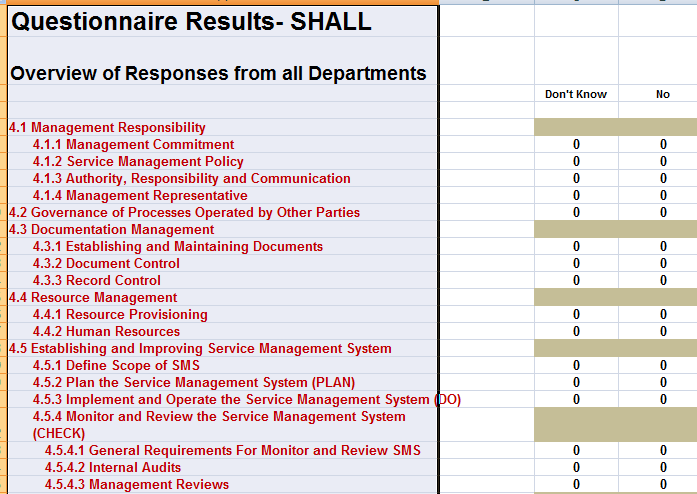697x494 pixels.
Task: Click Don't Know value for 4.5.2 PLAN row
Action: [576, 382]
